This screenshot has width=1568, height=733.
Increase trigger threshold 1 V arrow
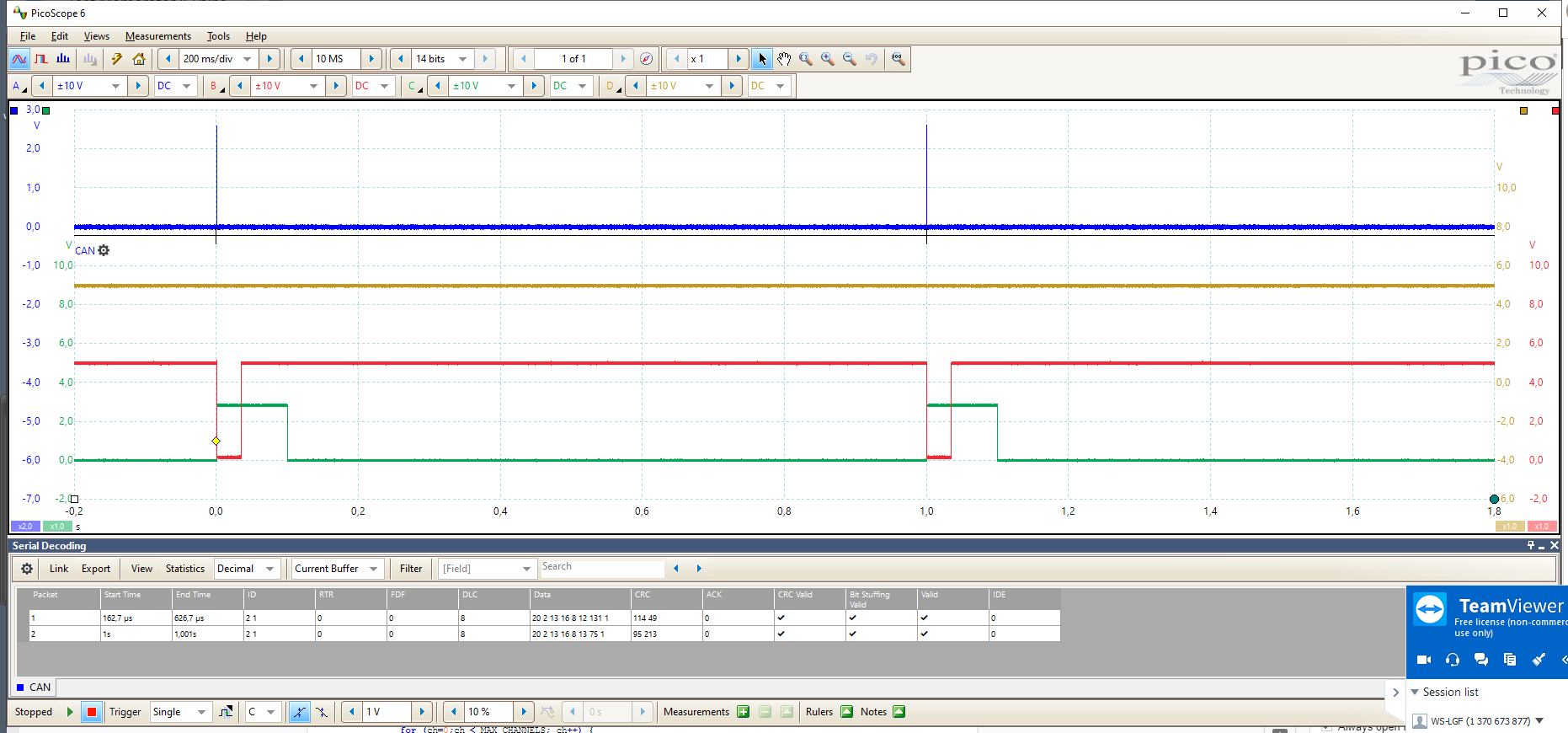pyautogui.click(x=422, y=712)
